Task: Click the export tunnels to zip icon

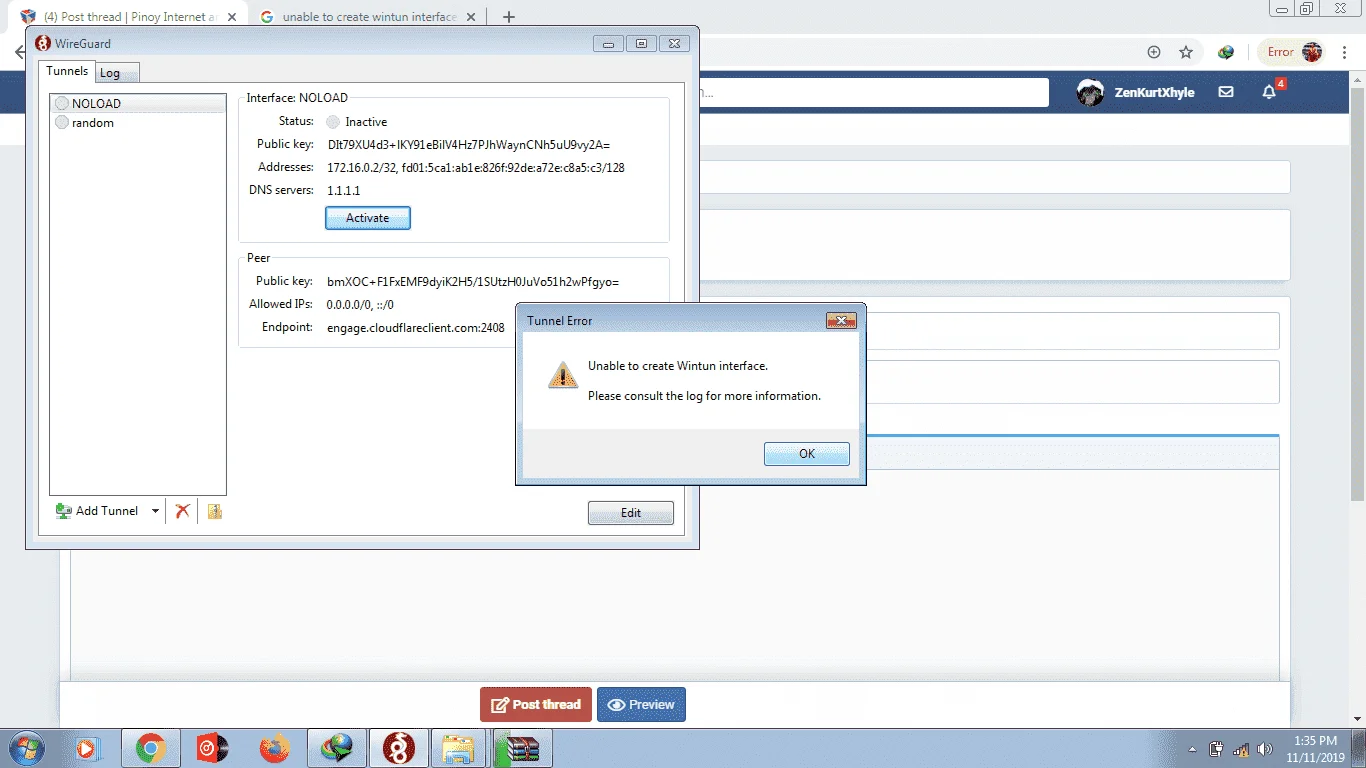Action: tap(214, 511)
